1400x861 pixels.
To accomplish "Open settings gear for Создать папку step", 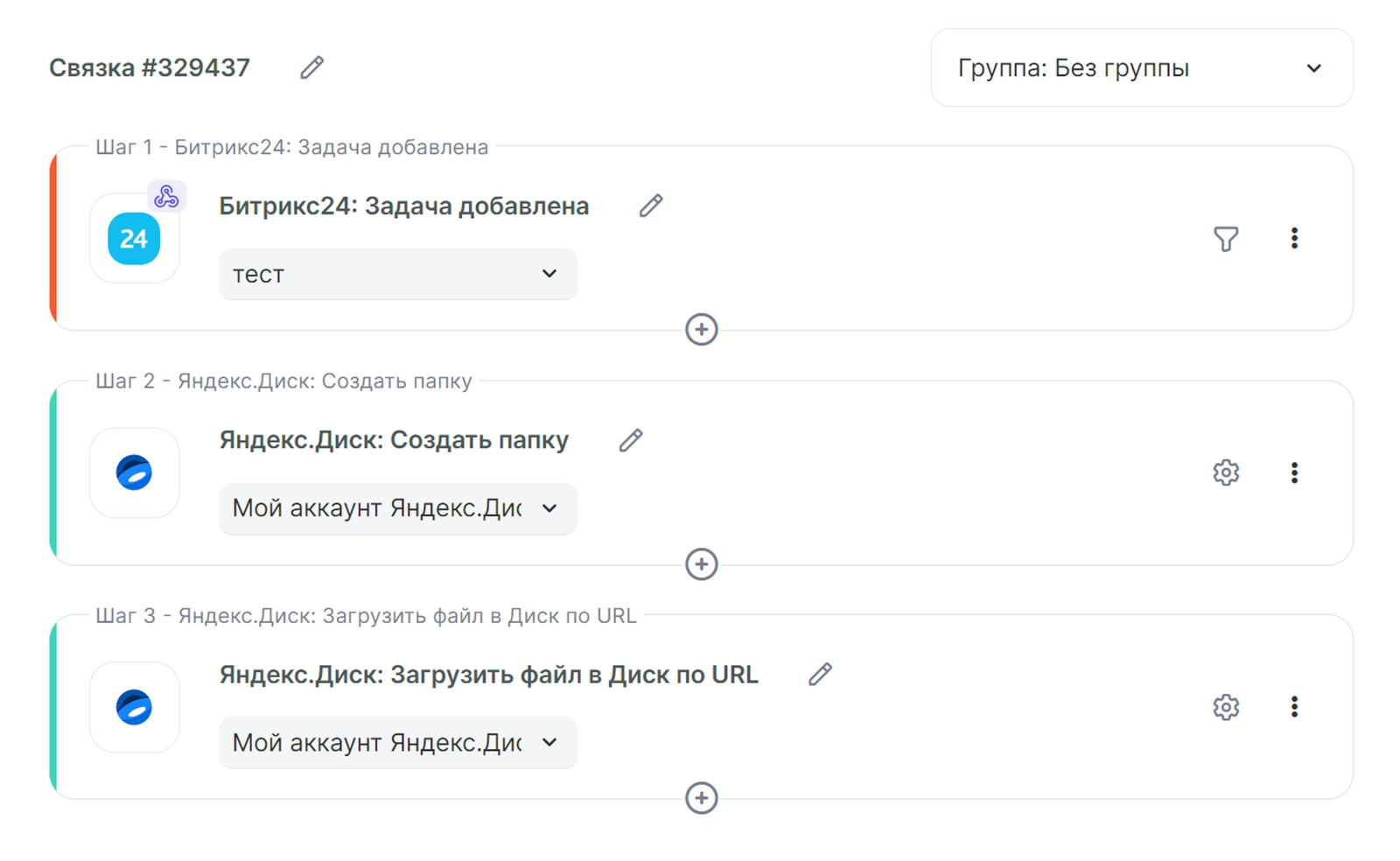I will pos(1225,472).
